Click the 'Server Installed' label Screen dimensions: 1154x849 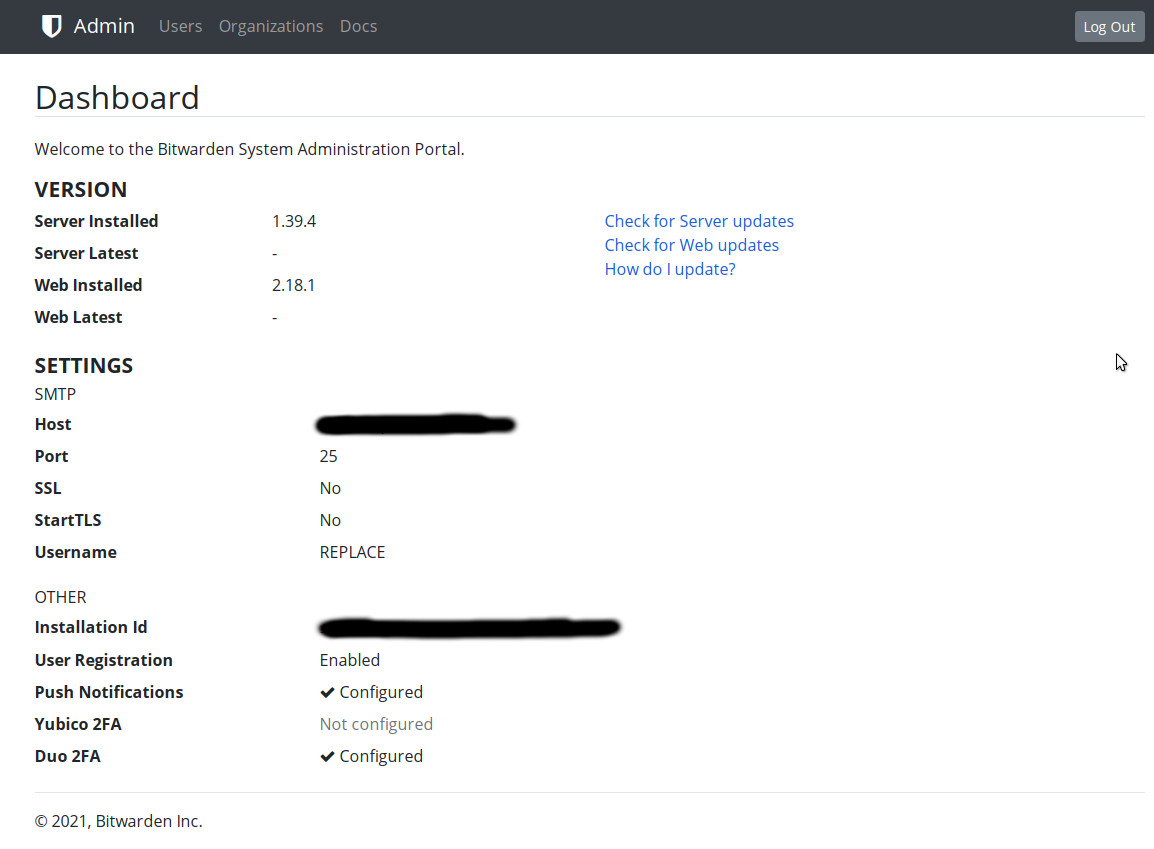[x=96, y=221]
